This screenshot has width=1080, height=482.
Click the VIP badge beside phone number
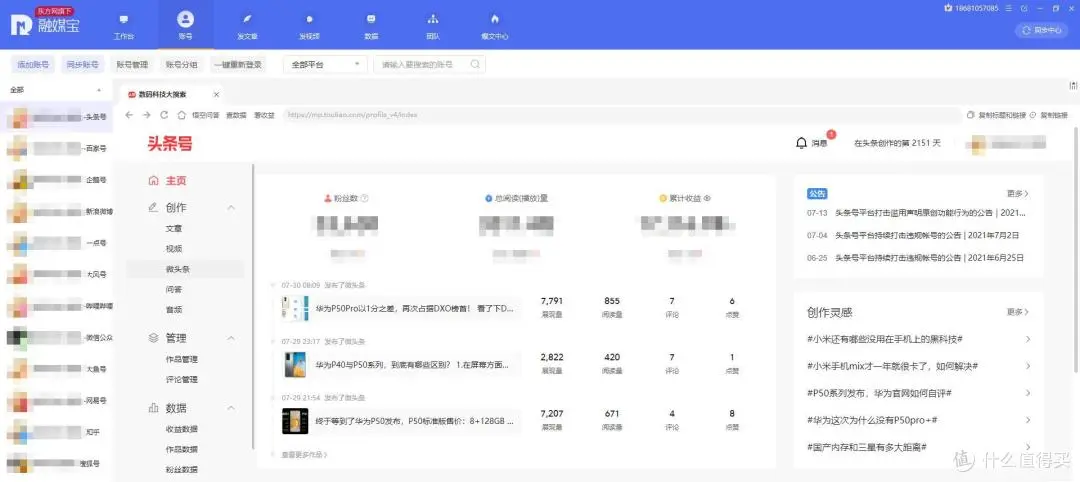[x=948, y=8]
